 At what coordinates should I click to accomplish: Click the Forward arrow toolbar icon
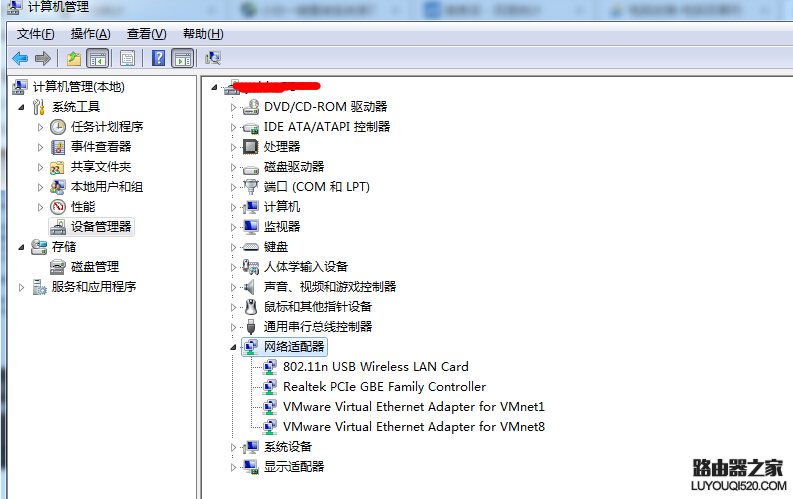click(x=43, y=59)
